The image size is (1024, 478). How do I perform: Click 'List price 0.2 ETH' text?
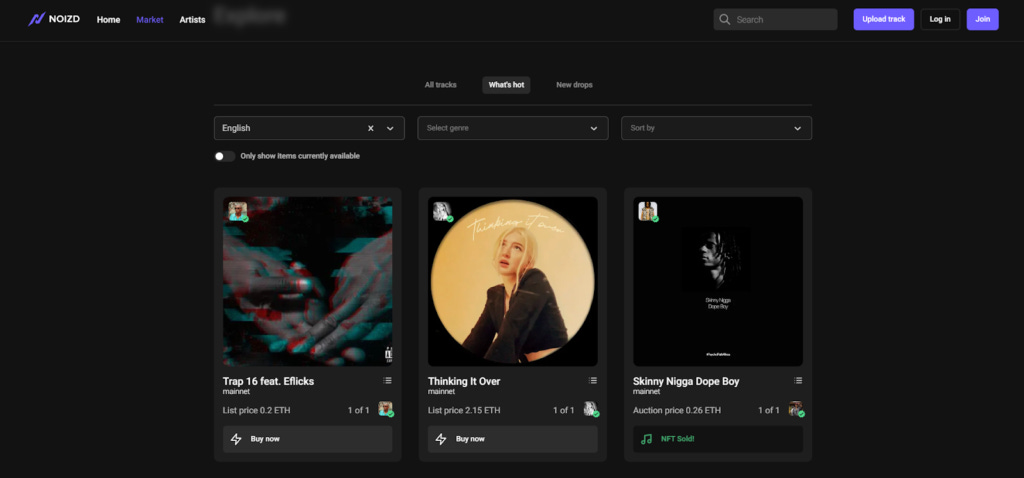pyautogui.click(x=257, y=410)
